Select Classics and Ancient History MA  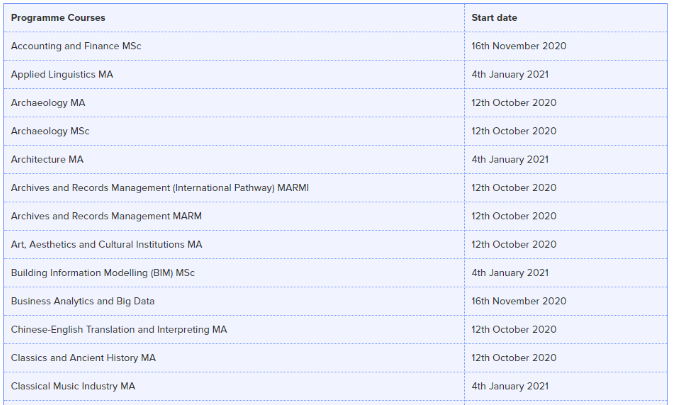click(83, 357)
